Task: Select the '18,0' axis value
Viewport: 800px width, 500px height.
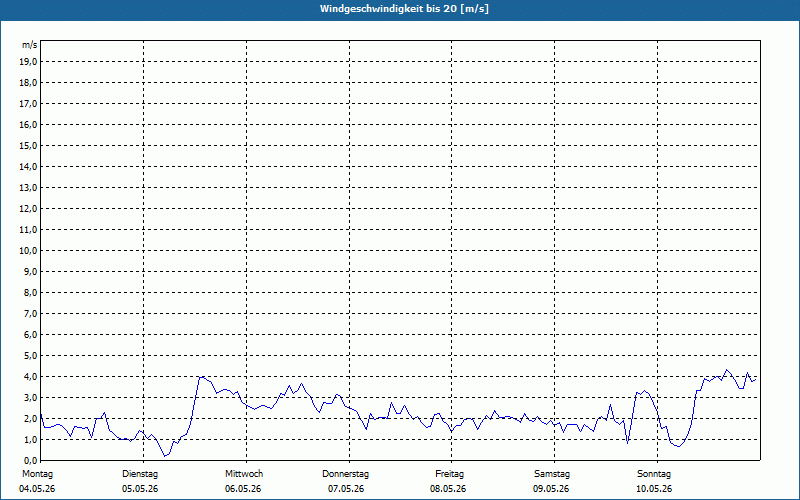Action: pos(28,83)
